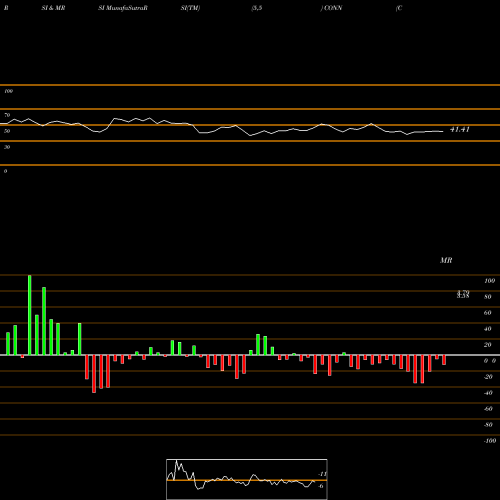Viewport: 500px width, 500px height.
Task: Click the MR axis label -80
Action: pyautogui.click(x=488, y=425)
